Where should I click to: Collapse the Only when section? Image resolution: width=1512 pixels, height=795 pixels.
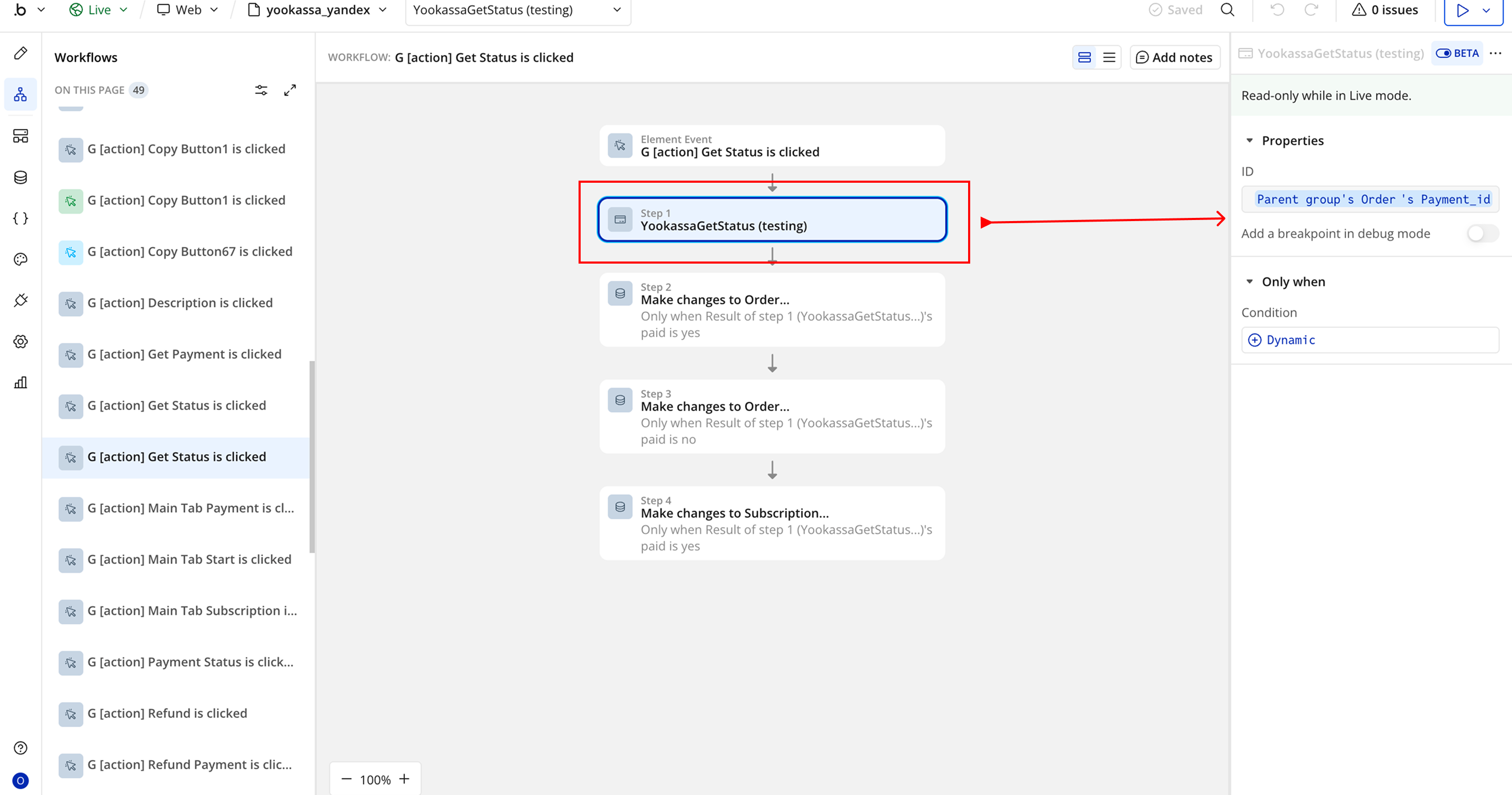pyautogui.click(x=1249, y=282)
